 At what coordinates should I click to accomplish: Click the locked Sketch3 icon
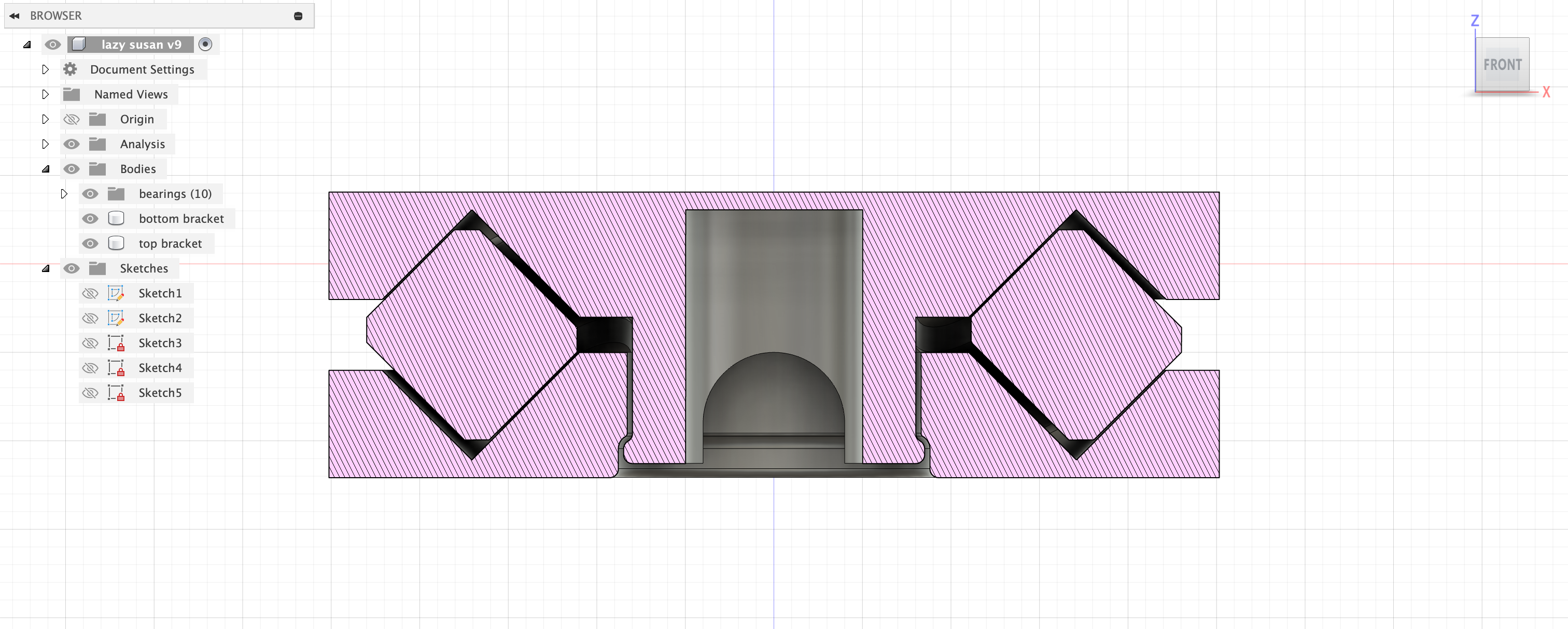(x=116, y=343)
